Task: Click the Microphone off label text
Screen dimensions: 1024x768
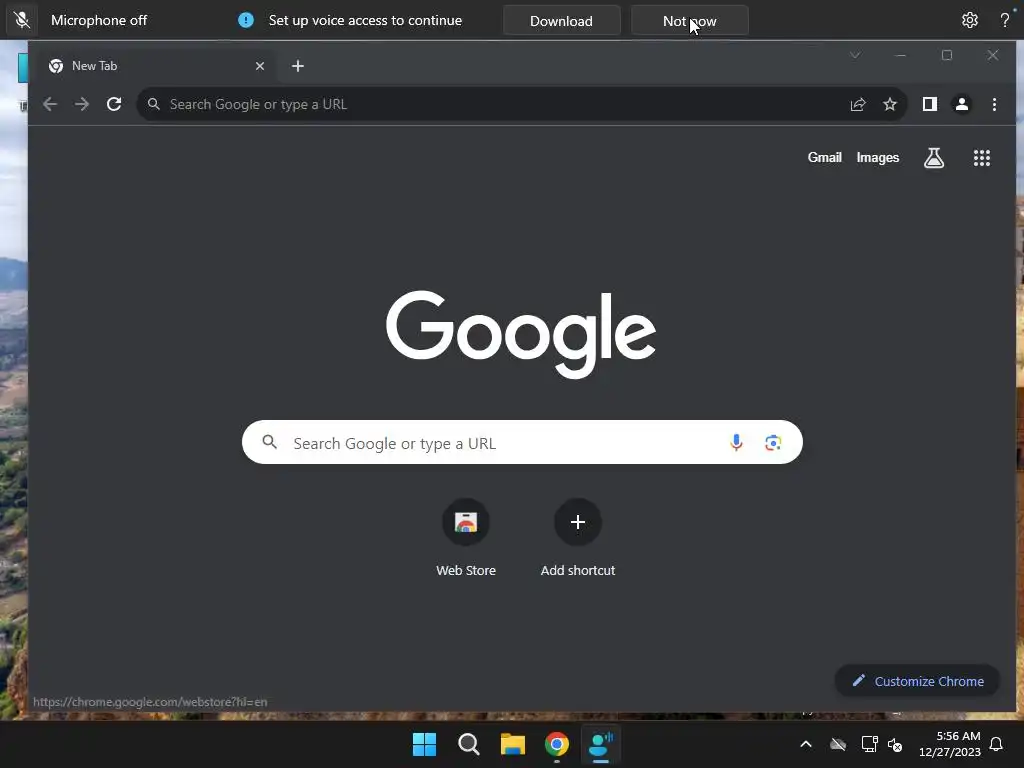Action: click(x=99, y=20)
